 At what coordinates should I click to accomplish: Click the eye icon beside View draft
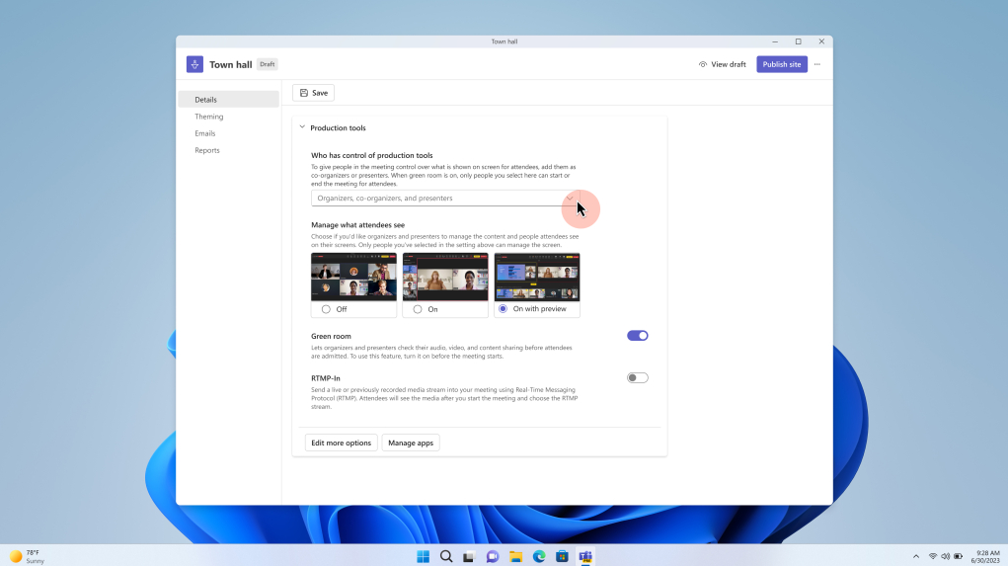703,64
